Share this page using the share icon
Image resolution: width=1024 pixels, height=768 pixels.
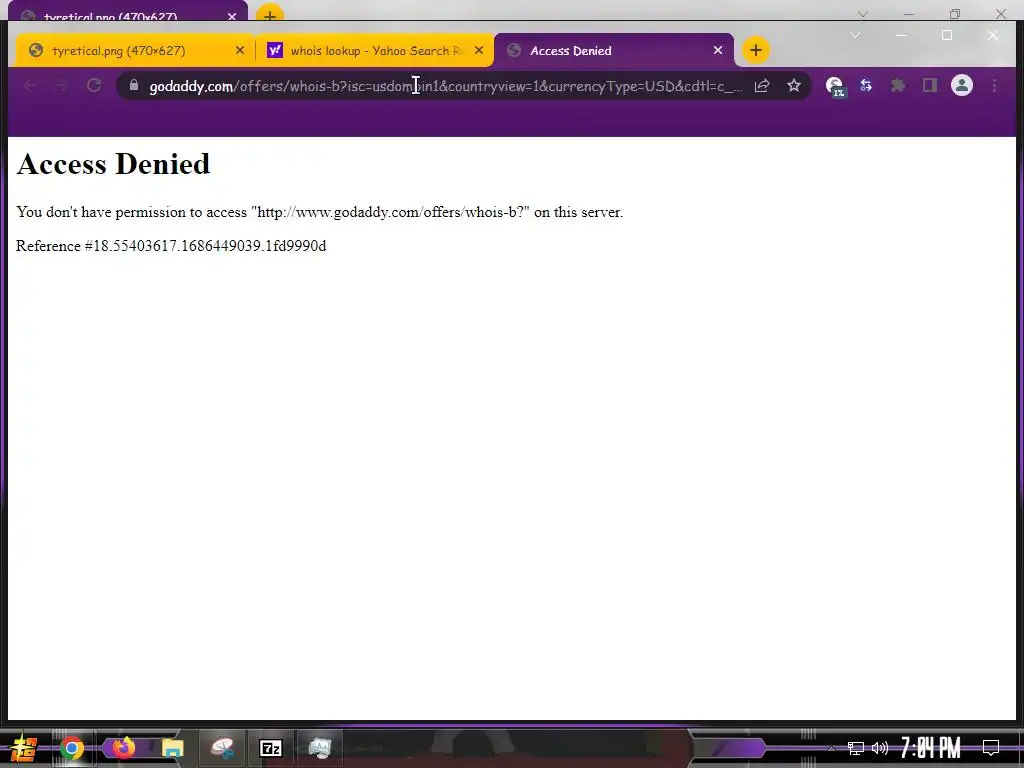point(762,86)
